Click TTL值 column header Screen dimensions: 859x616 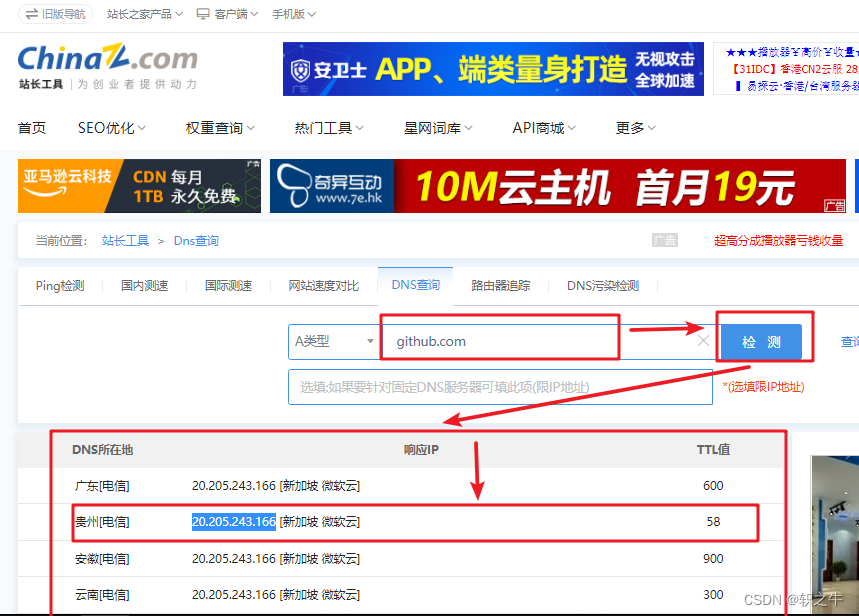(713, 450)
